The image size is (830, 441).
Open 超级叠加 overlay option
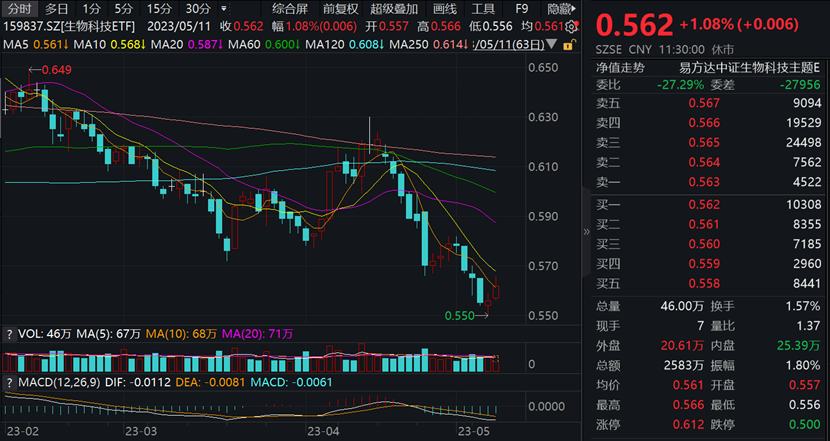[394, 9]
